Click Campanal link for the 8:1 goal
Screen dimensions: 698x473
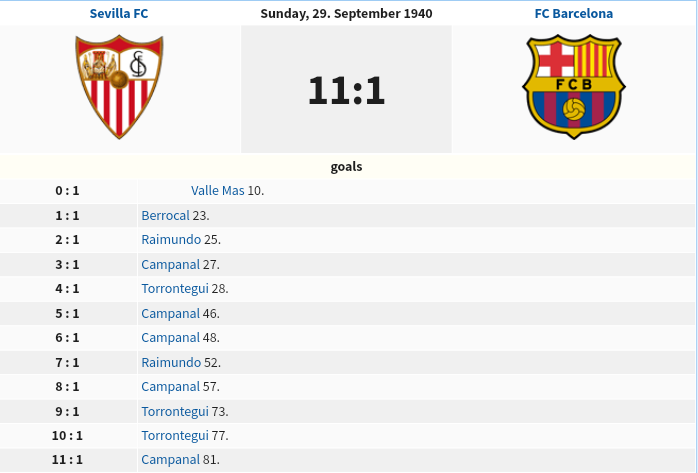(170, 386)
